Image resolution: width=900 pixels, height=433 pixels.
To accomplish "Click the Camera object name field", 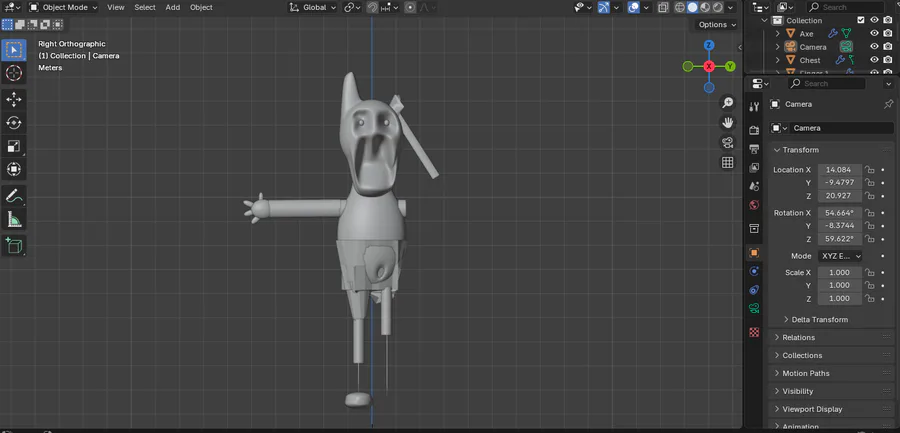I will pos(841,128).
